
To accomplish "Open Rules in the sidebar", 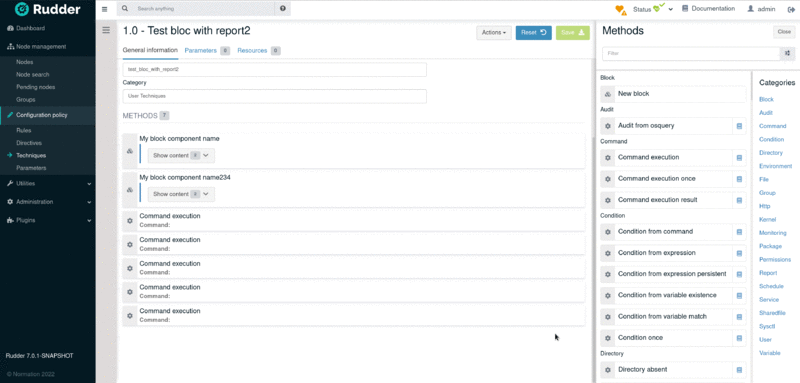I will [x=23, y=131].
